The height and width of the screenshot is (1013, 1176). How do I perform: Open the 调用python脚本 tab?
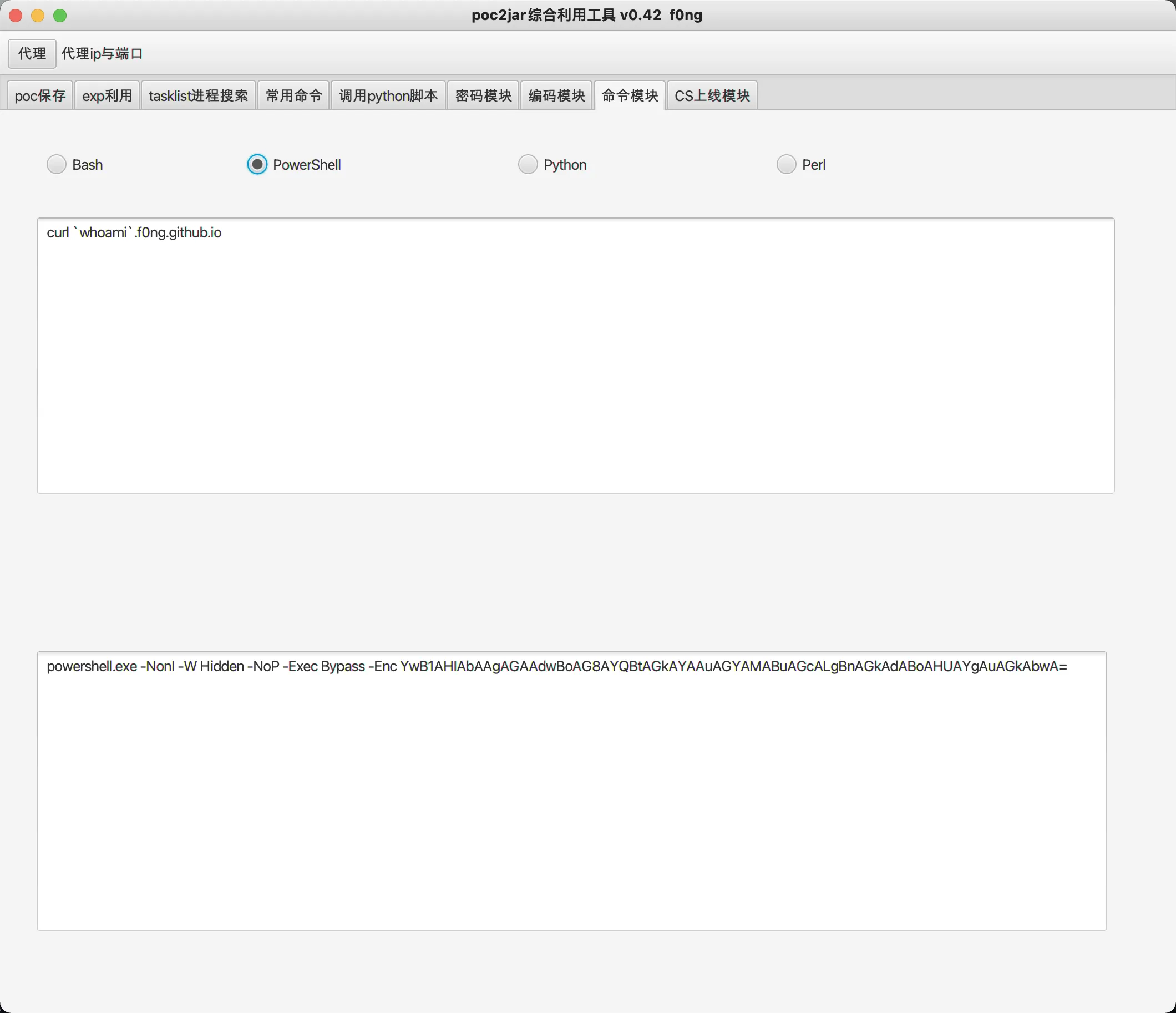point(388,95)
